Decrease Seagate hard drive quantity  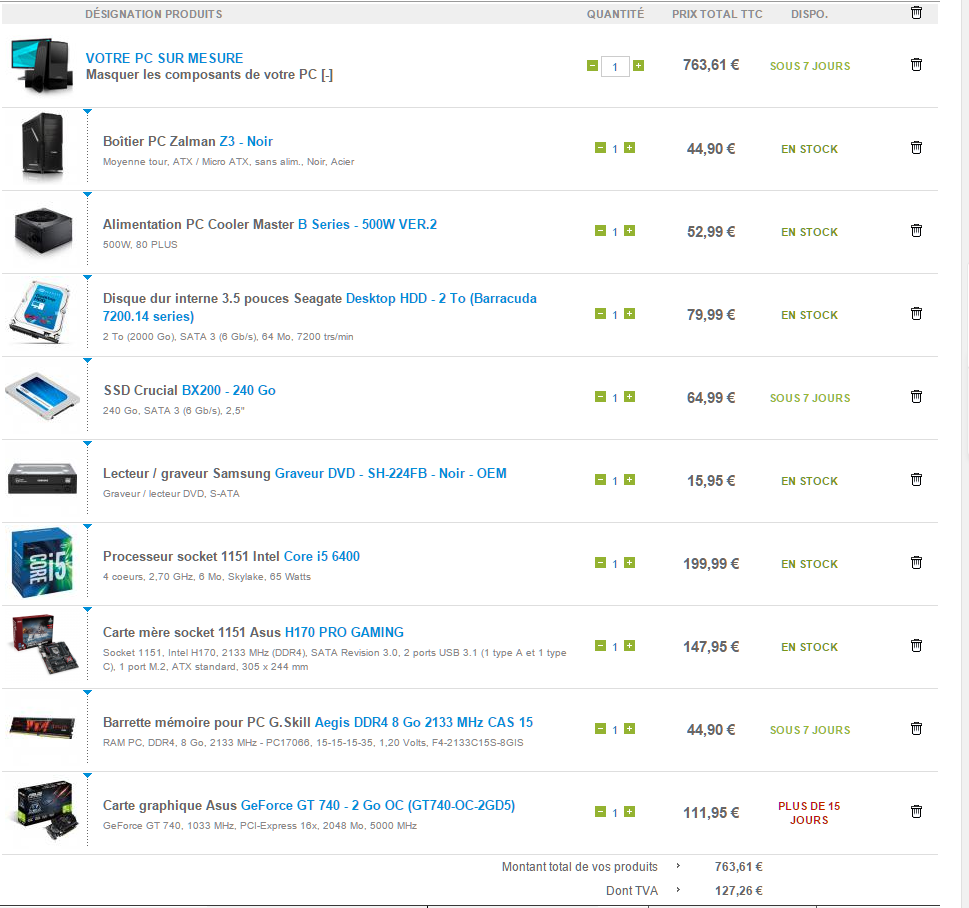point(600,314)
